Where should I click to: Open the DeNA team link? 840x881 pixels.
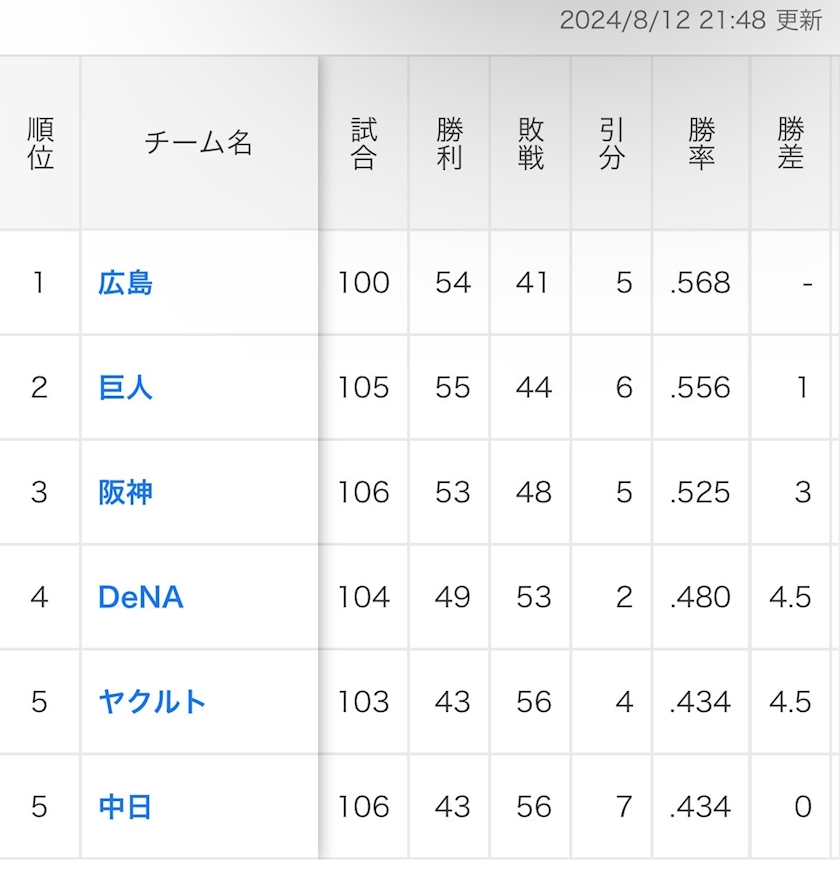(x=140, y=597)
